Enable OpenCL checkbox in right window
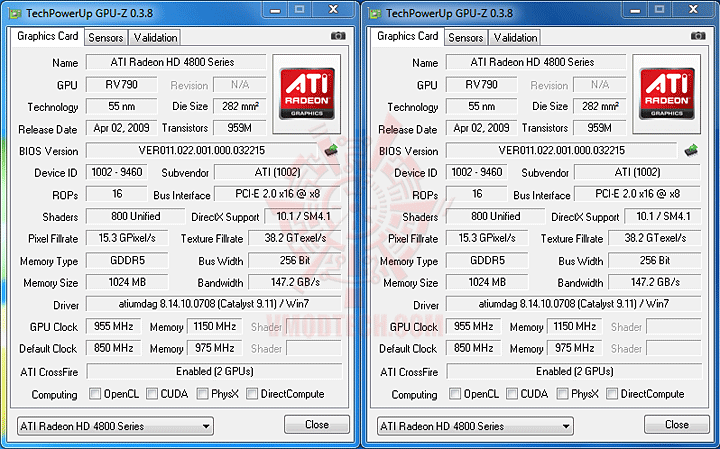The image size is (720, 449). 455,393
